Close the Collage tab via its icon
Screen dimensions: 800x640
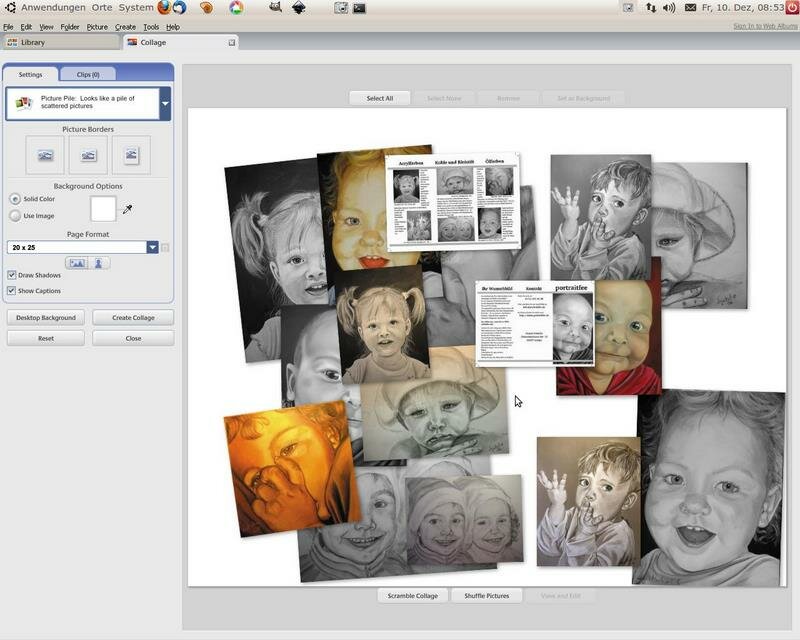(x=232, y=42)
